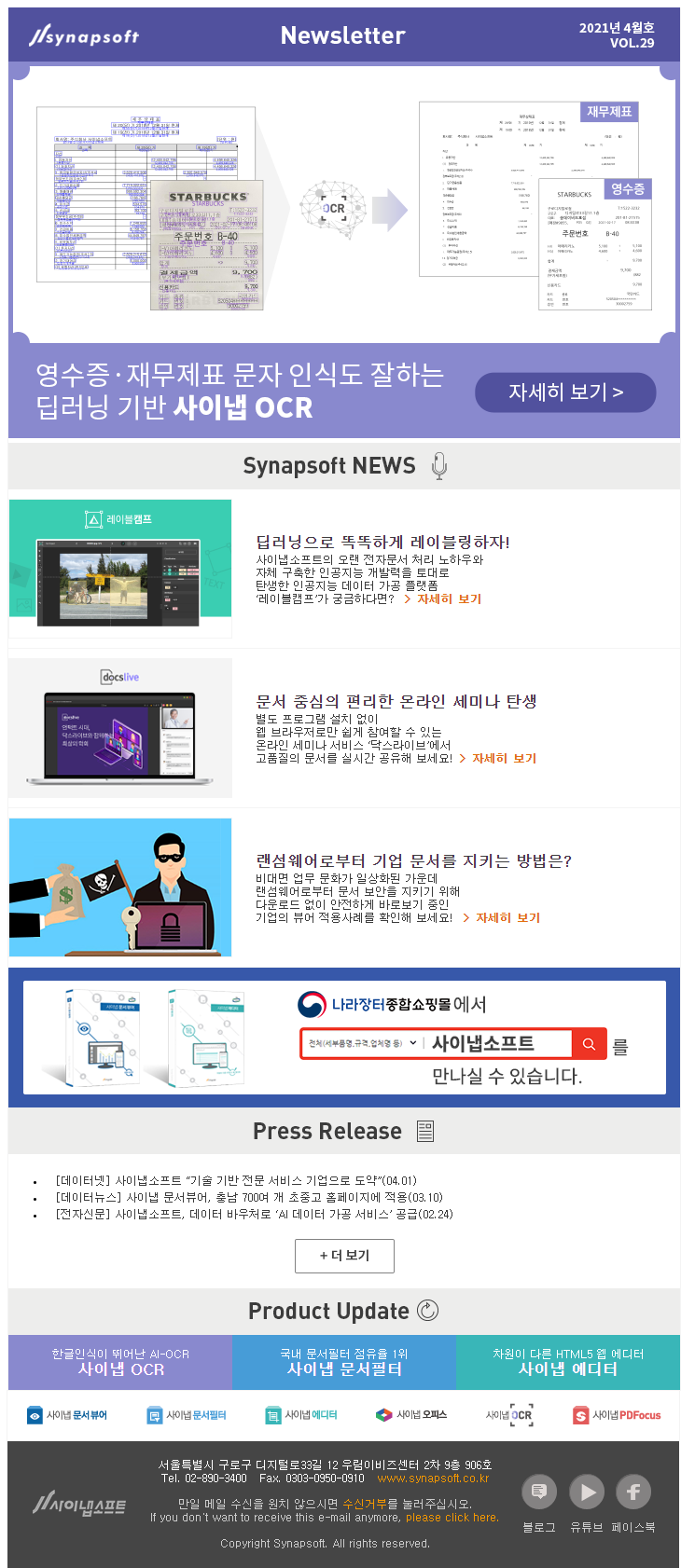
Task: Click the 사이냅소프트 footer logo
Action: (79, 1504)
